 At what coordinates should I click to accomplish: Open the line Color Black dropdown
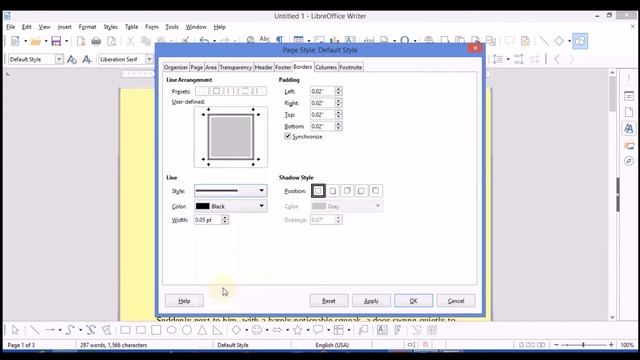[x=231, y=206]
